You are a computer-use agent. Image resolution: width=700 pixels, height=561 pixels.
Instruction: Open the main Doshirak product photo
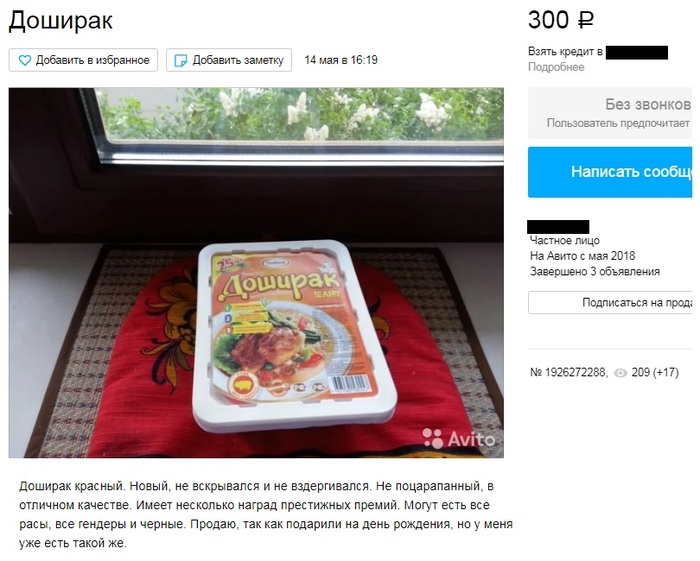(x=256, y=273)
